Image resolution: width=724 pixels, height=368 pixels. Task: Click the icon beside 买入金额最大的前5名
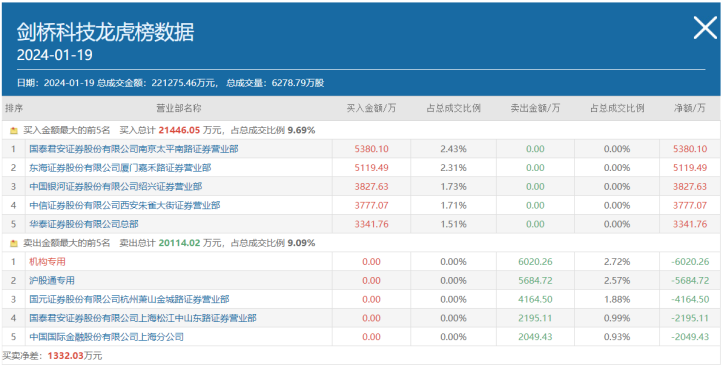tap(14, 131)
